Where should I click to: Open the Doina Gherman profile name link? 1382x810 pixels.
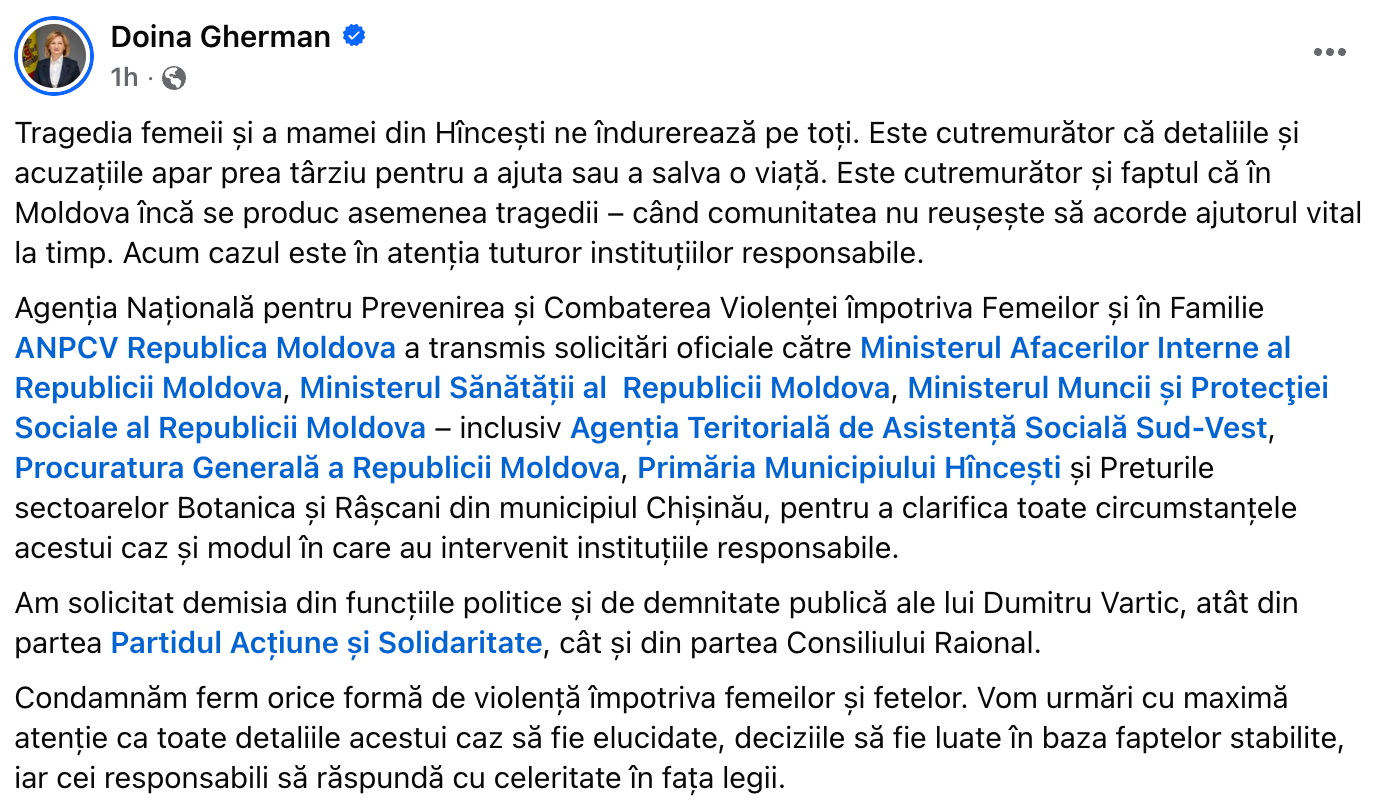[x=220, y=37]
